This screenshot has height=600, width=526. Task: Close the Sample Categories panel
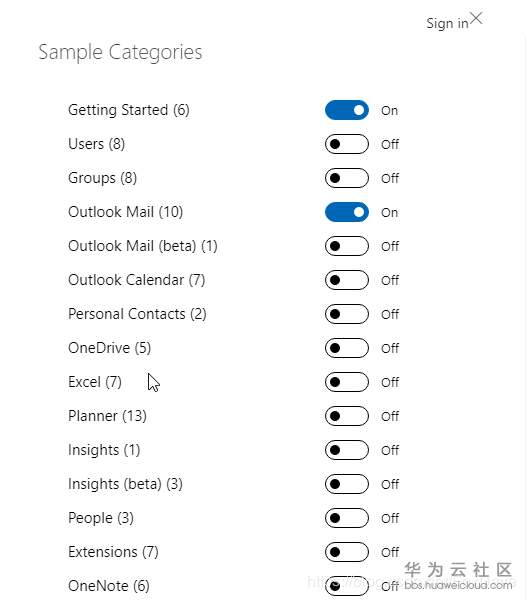pyautogui.click(x=476, y=18)
